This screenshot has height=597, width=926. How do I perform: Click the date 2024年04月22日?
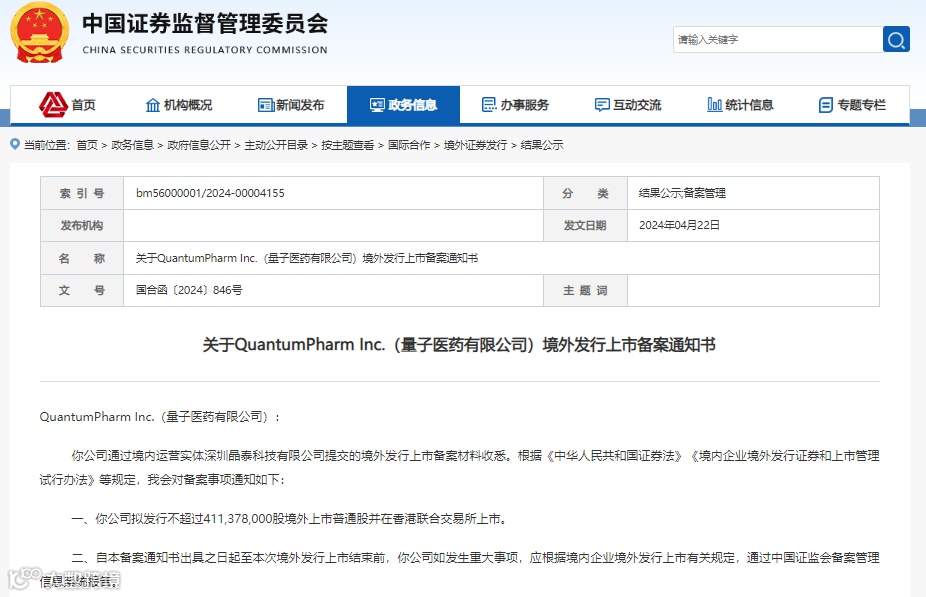click(679, 225)
